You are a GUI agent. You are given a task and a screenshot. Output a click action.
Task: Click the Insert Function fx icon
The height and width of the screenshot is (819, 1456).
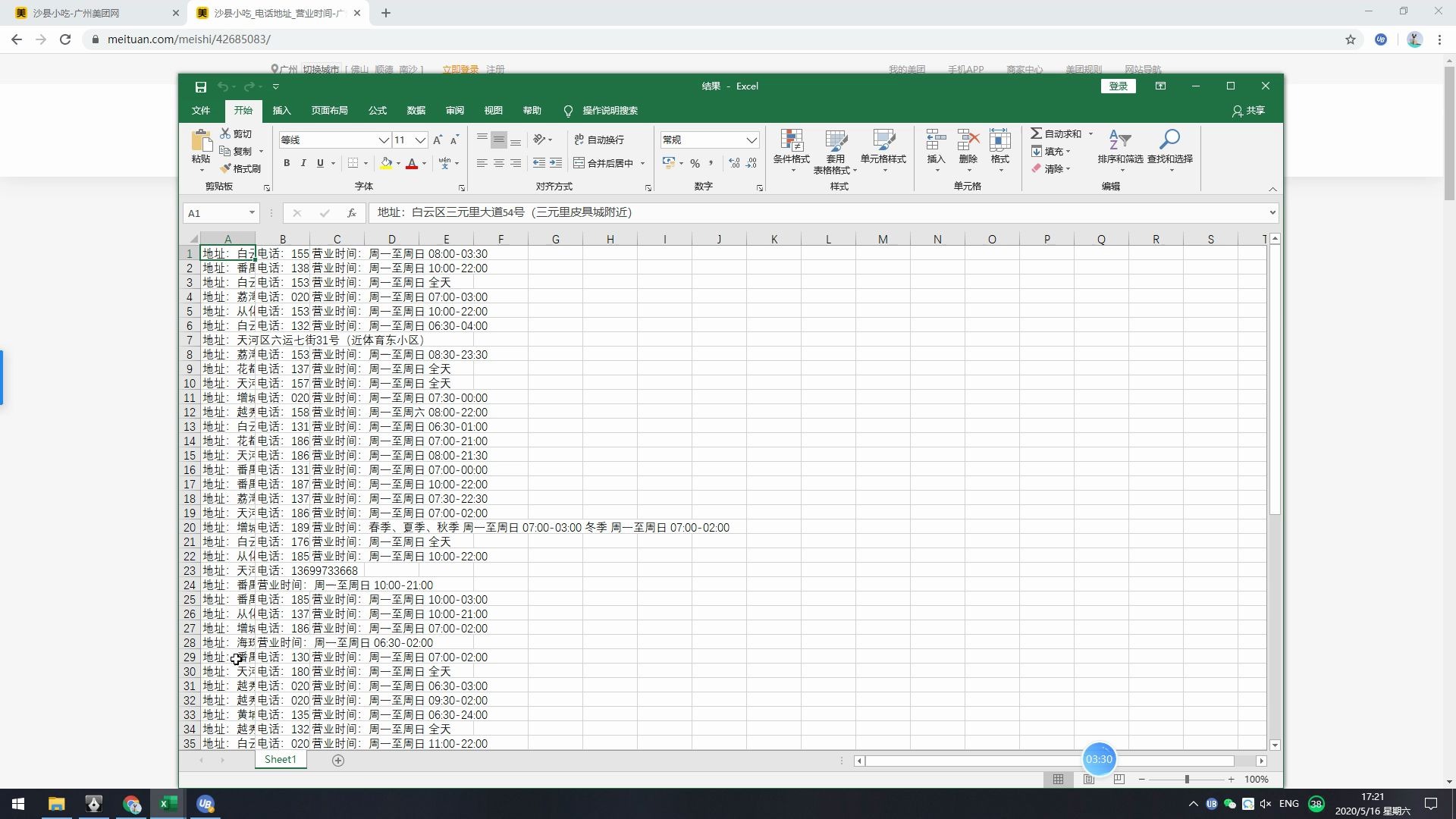pyautogui.click(x=351, y=213)
